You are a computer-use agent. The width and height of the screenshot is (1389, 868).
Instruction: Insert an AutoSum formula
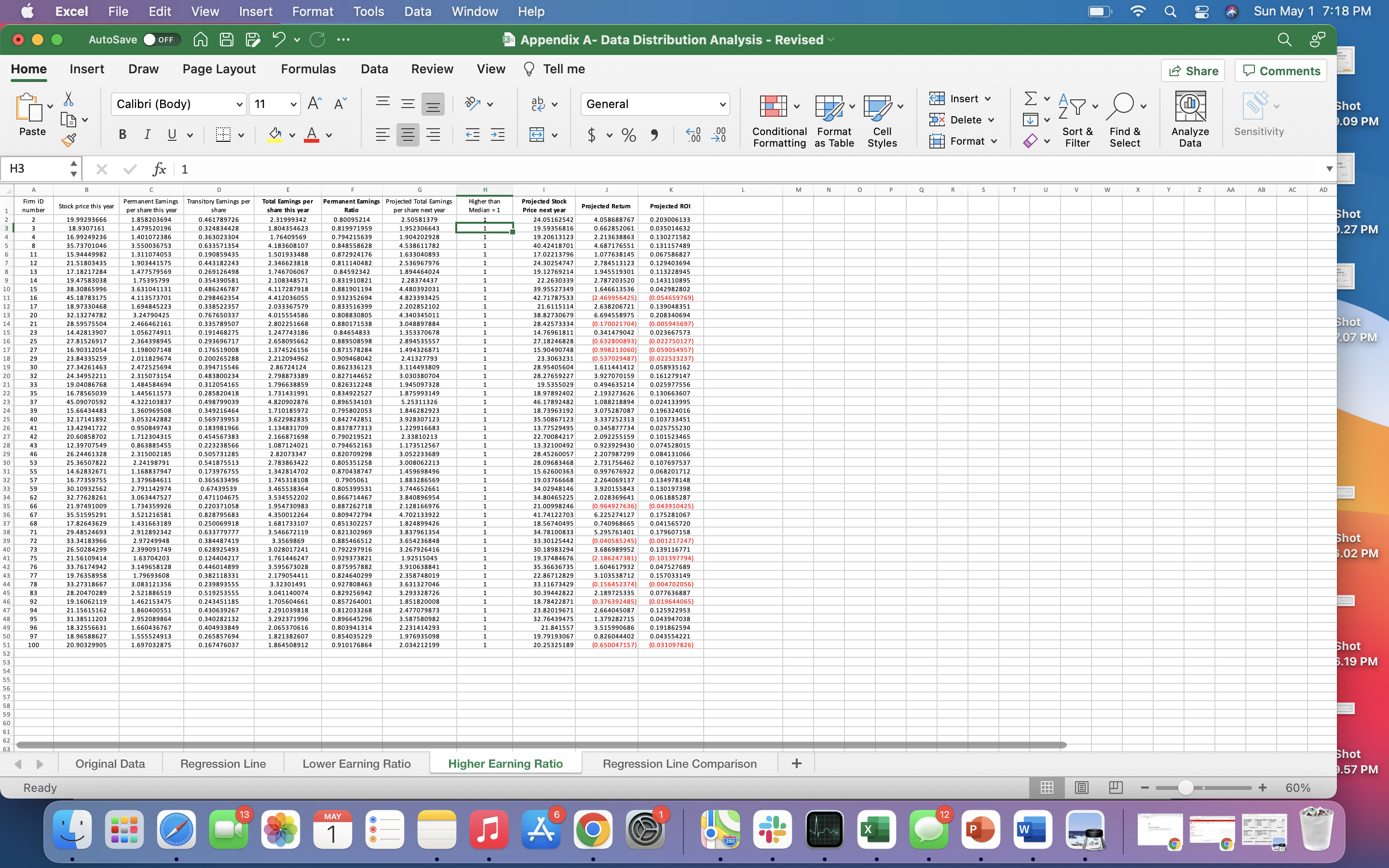(1030, 97)
